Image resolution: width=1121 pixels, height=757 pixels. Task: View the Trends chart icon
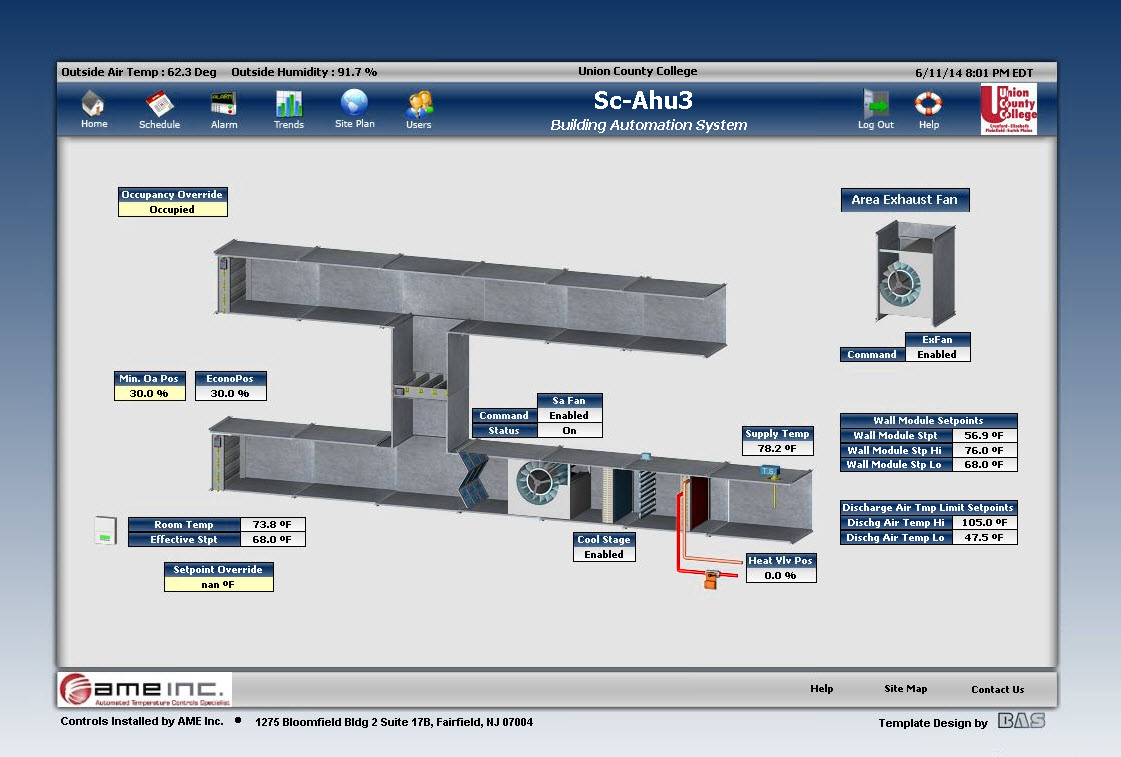pos(289,104)
